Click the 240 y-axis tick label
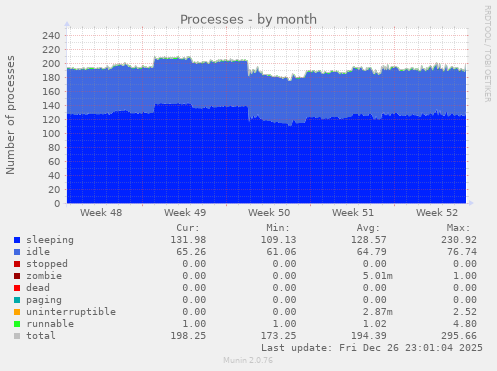 pos(51,36)
